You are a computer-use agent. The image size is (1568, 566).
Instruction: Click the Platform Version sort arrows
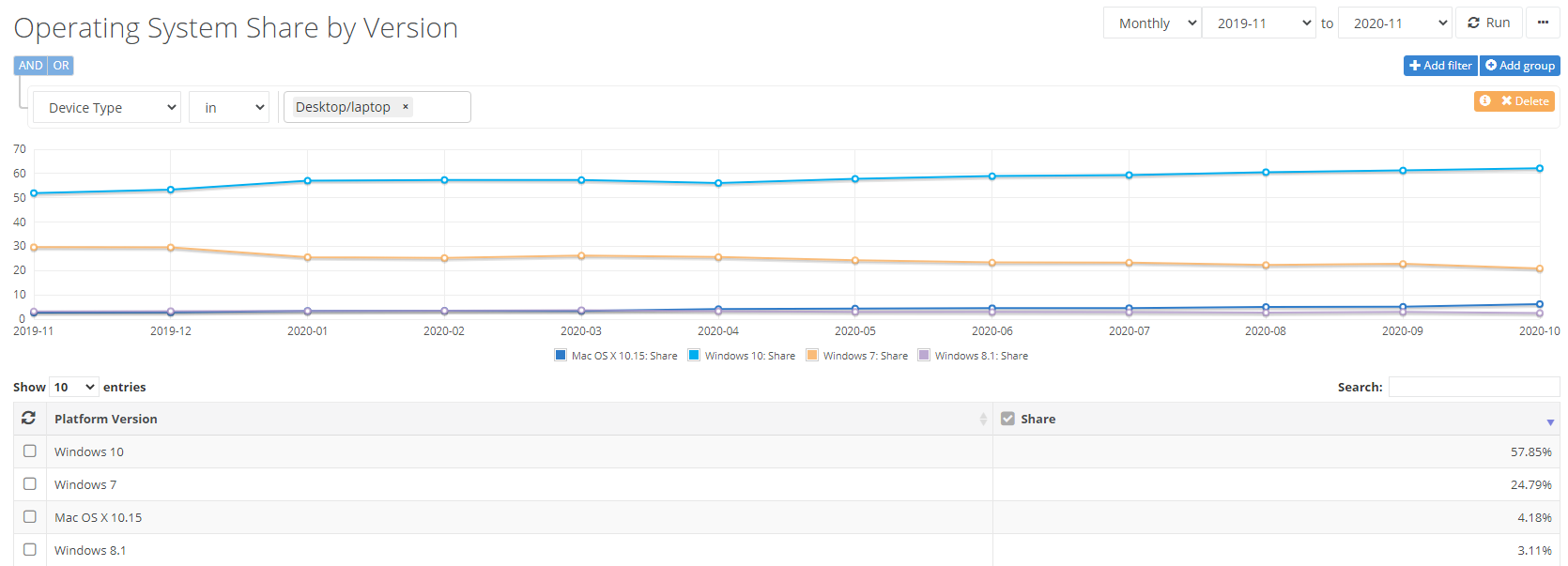983,420
